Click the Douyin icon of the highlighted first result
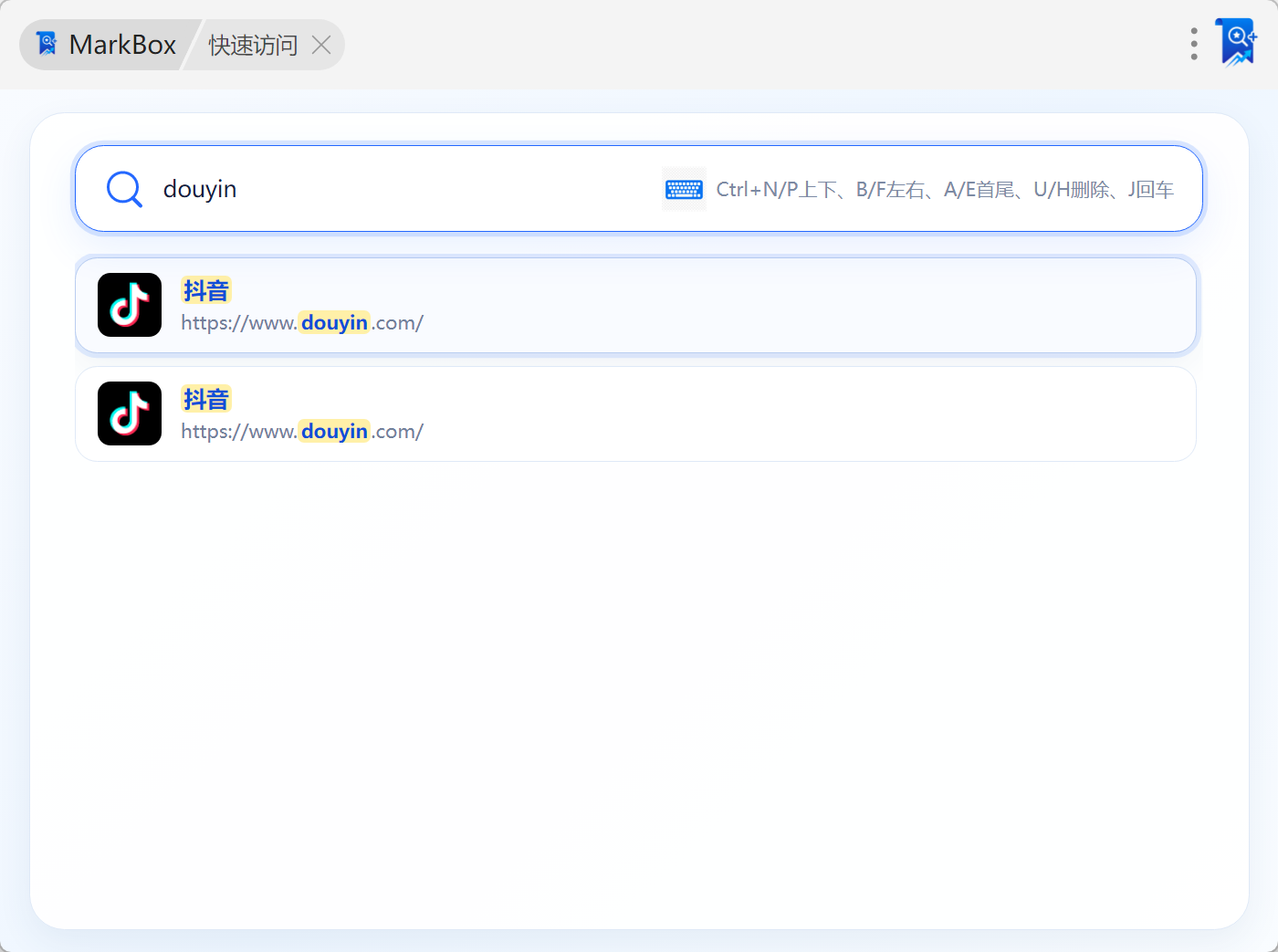This screenshot has width=1278, height=952. 130,305
